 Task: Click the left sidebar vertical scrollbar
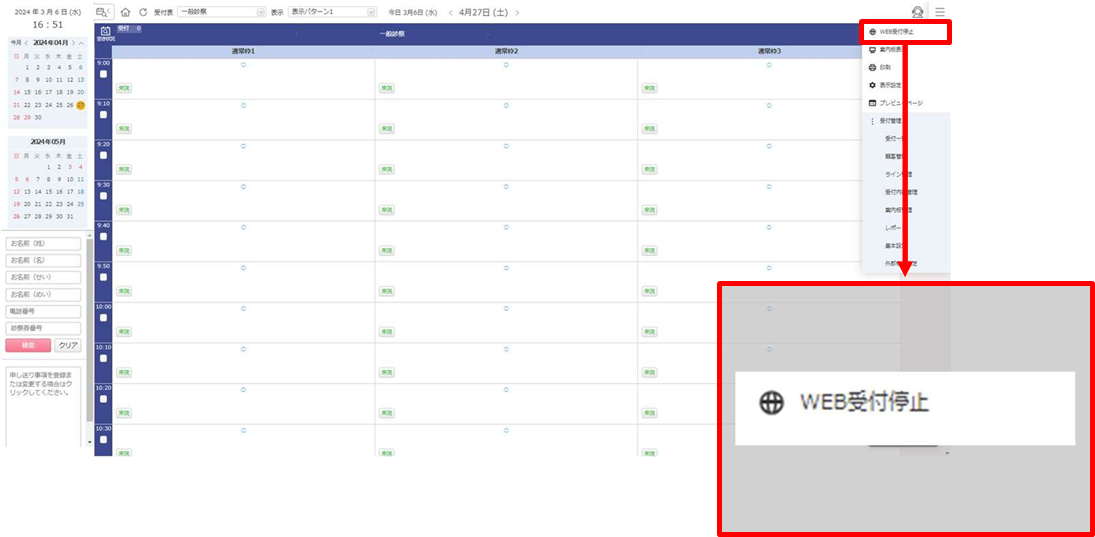point(89,330)
